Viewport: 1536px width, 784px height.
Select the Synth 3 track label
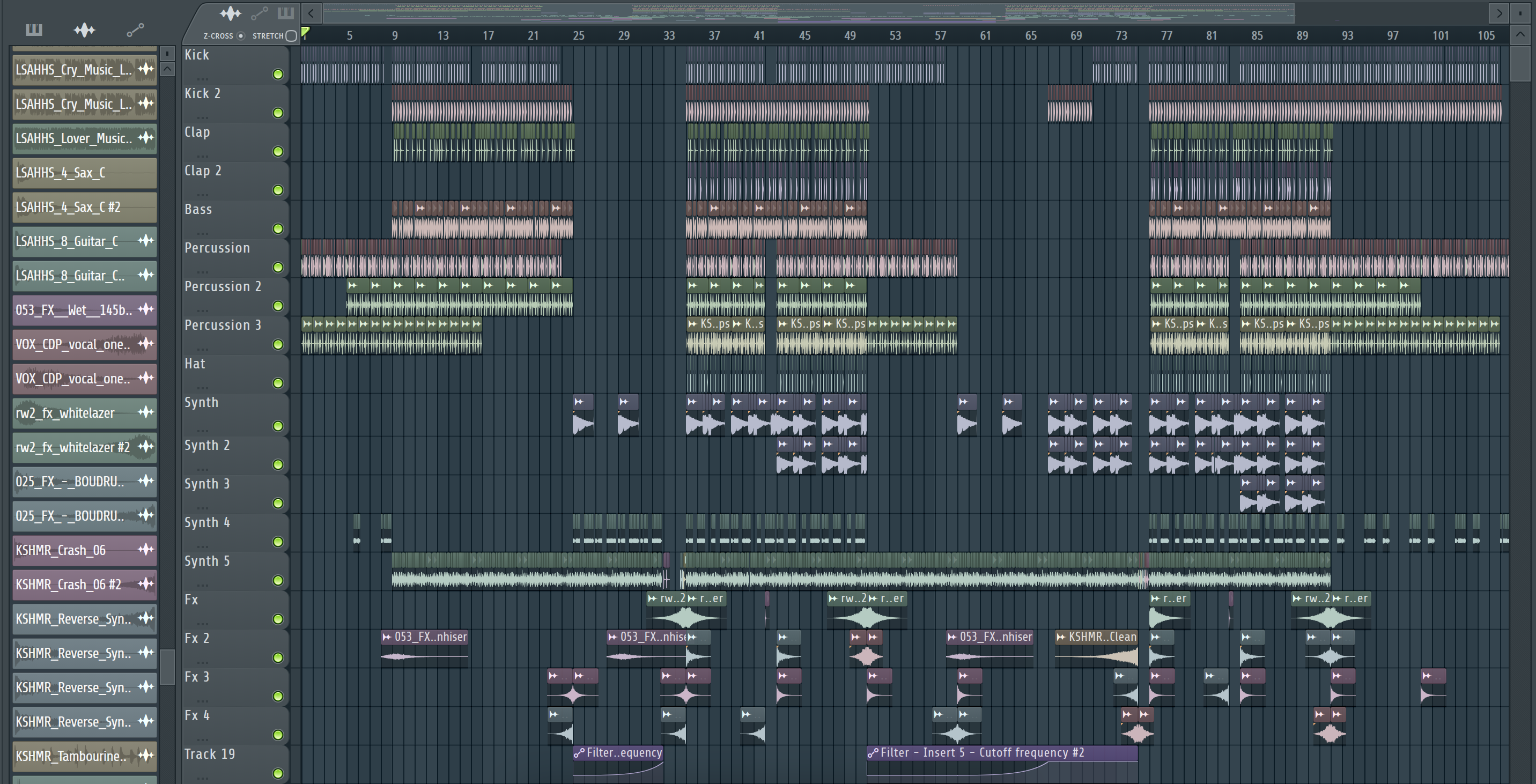(x=207, y=484)
